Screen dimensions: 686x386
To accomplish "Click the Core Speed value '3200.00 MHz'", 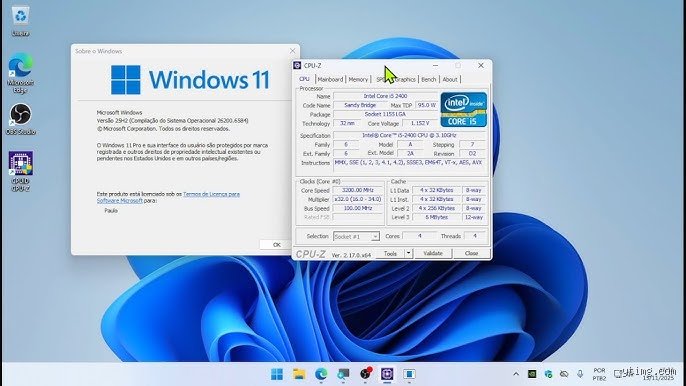I will pos(357,190).
